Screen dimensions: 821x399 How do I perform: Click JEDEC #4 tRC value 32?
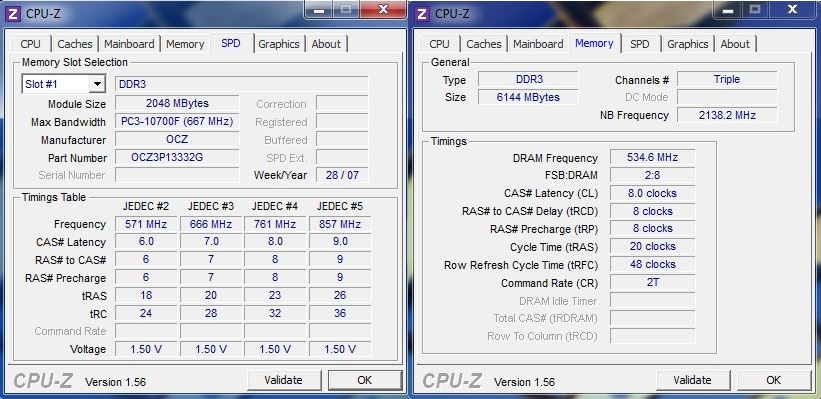click(275, 313)
